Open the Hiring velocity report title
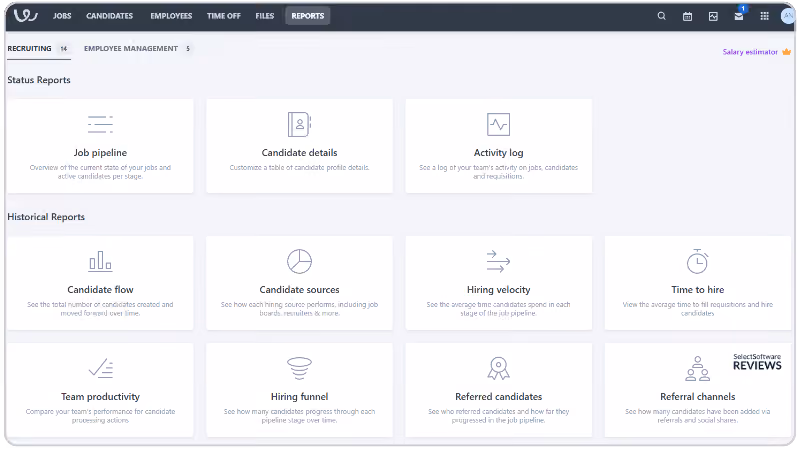Viewport: 800px width, 450px height. tap(498, 289)
